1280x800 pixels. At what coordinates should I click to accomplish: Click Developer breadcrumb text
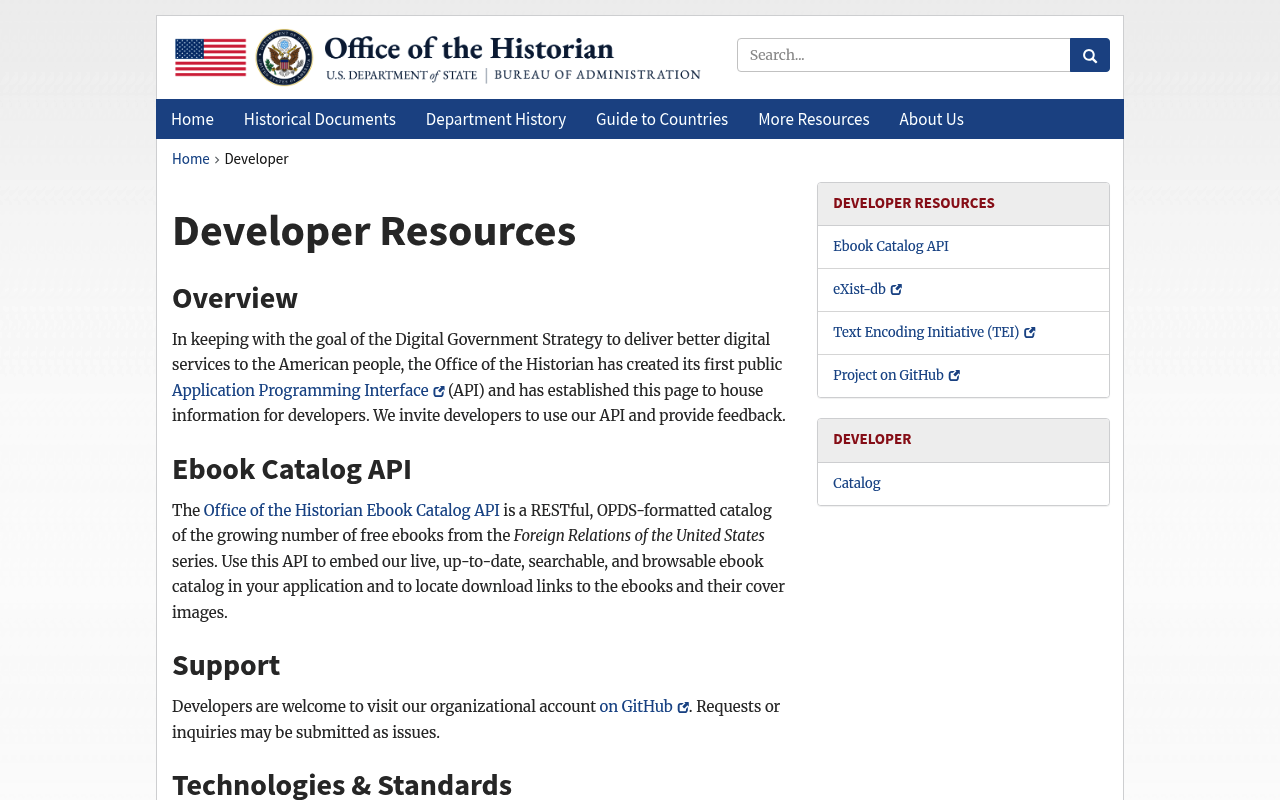(x=256, y=159)
